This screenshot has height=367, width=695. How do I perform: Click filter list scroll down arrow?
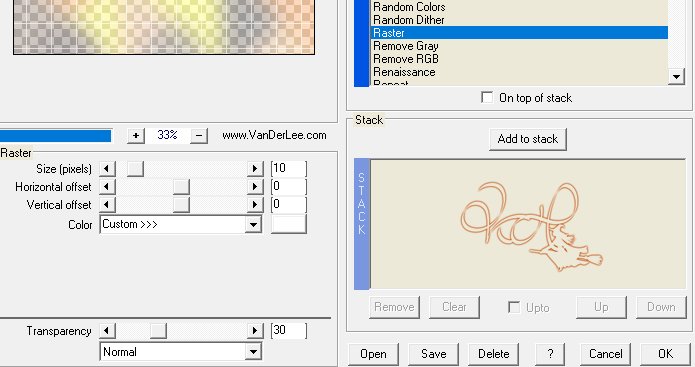point(676,77)
